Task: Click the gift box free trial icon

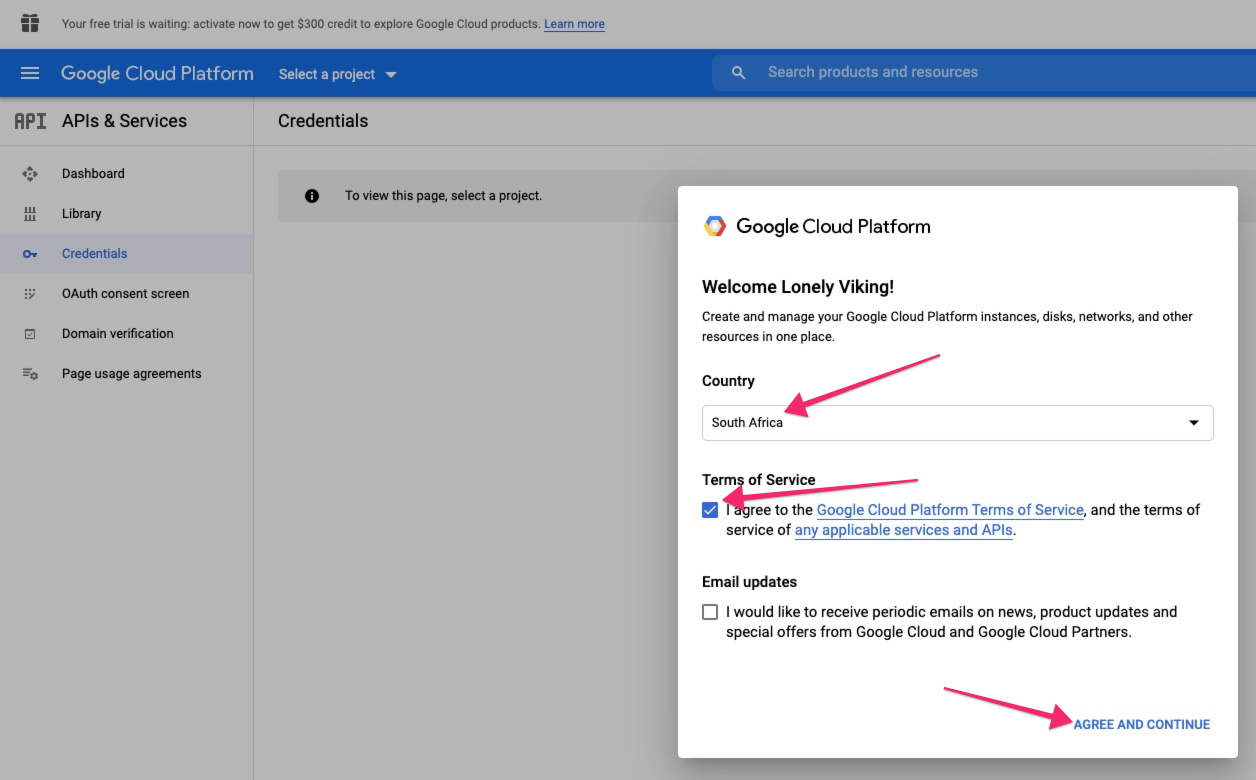Action: tap(30, 23)
